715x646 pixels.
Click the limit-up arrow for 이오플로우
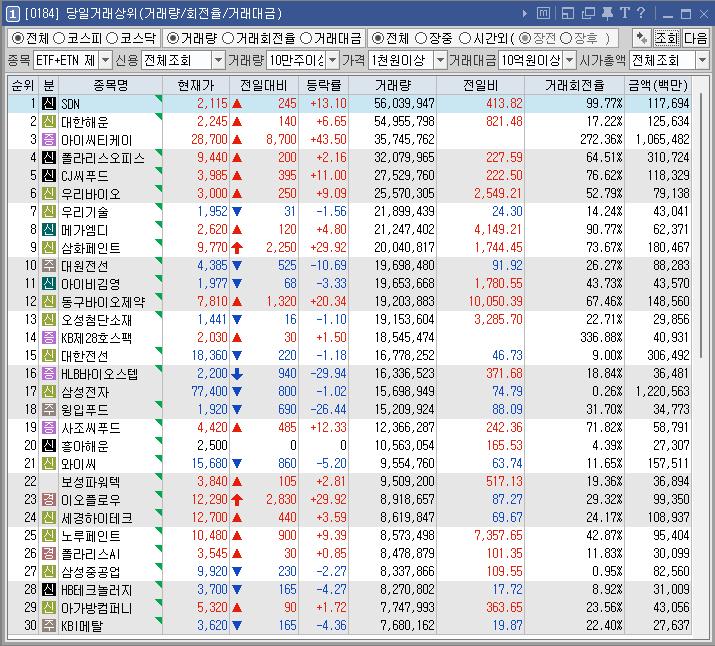pos(237,500)
